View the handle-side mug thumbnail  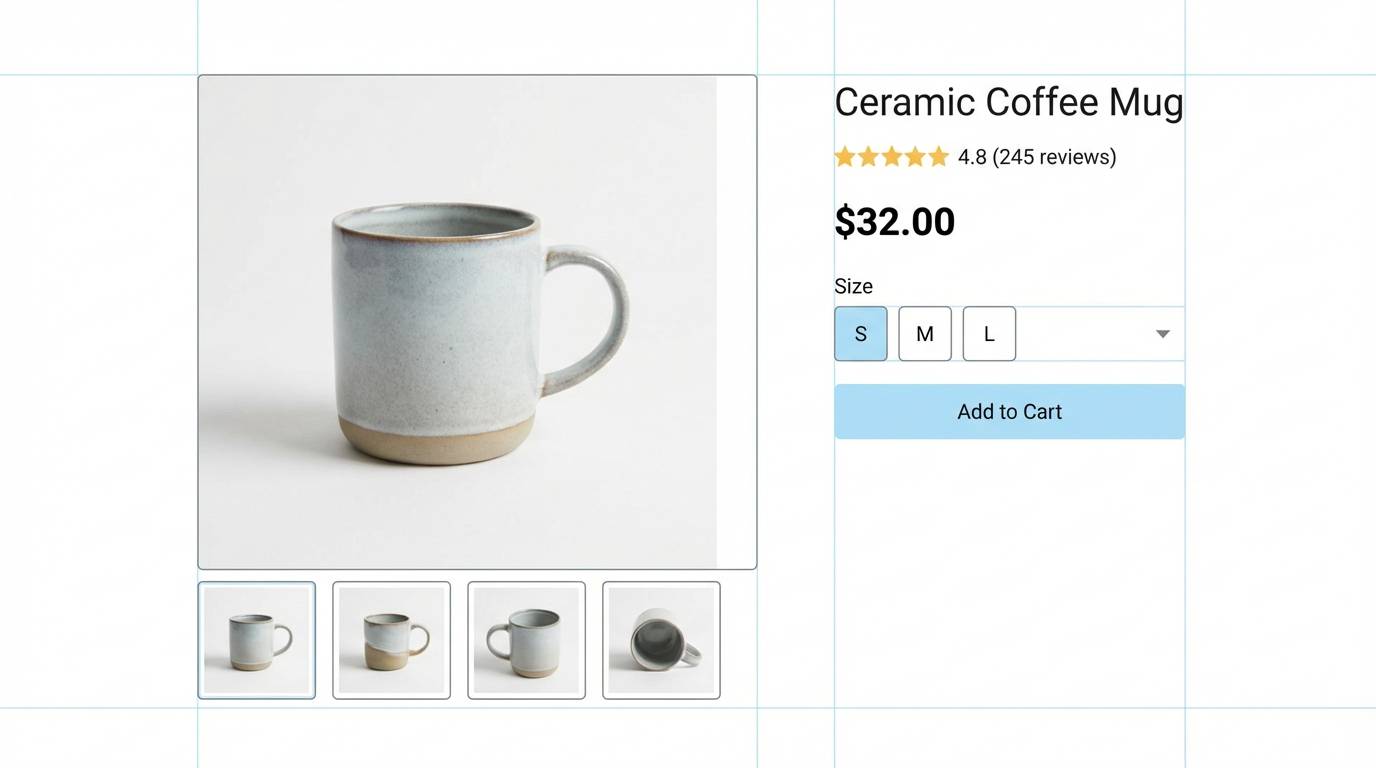pyautogui.click(x=526, y=639)
